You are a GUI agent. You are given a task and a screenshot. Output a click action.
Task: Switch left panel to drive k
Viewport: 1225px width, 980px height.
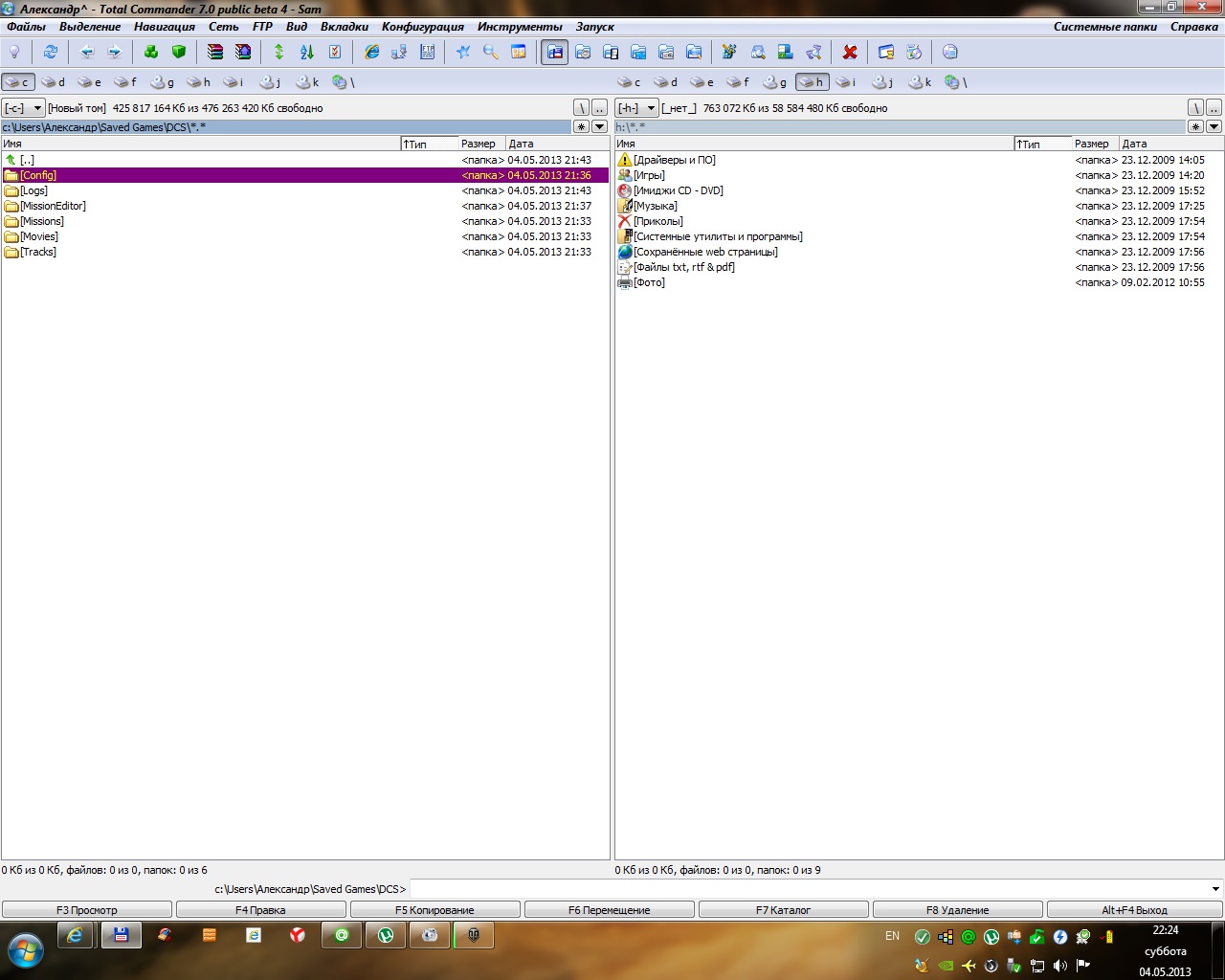(x=308, y=82)
